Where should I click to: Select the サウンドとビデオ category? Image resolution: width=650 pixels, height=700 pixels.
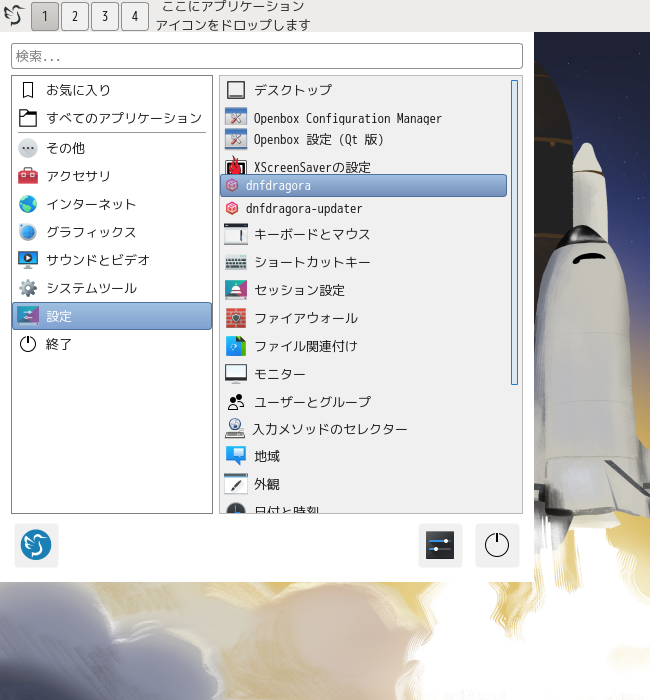(112, 260)
